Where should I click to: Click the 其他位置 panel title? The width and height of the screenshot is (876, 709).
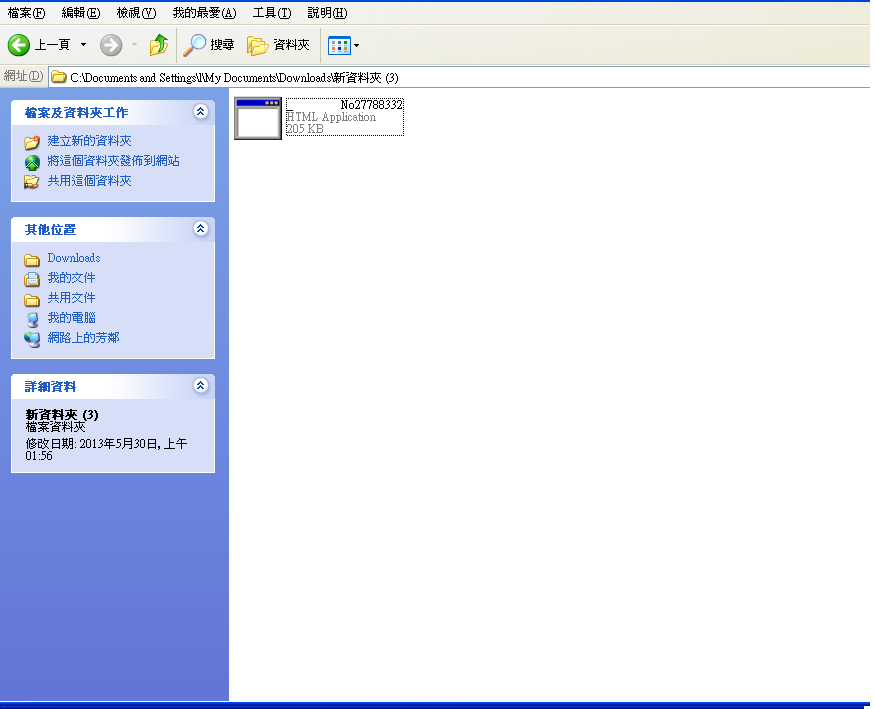[x=50, y=230]
